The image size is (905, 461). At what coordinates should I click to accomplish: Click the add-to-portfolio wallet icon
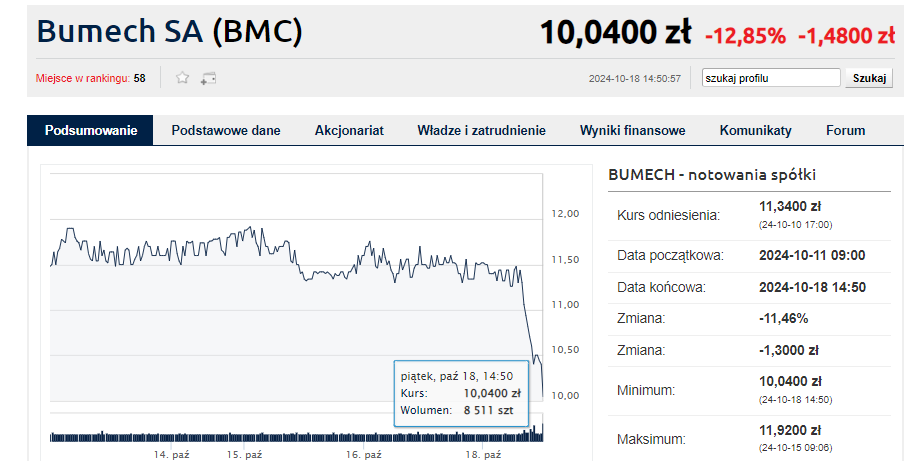(x=208, y=78)
